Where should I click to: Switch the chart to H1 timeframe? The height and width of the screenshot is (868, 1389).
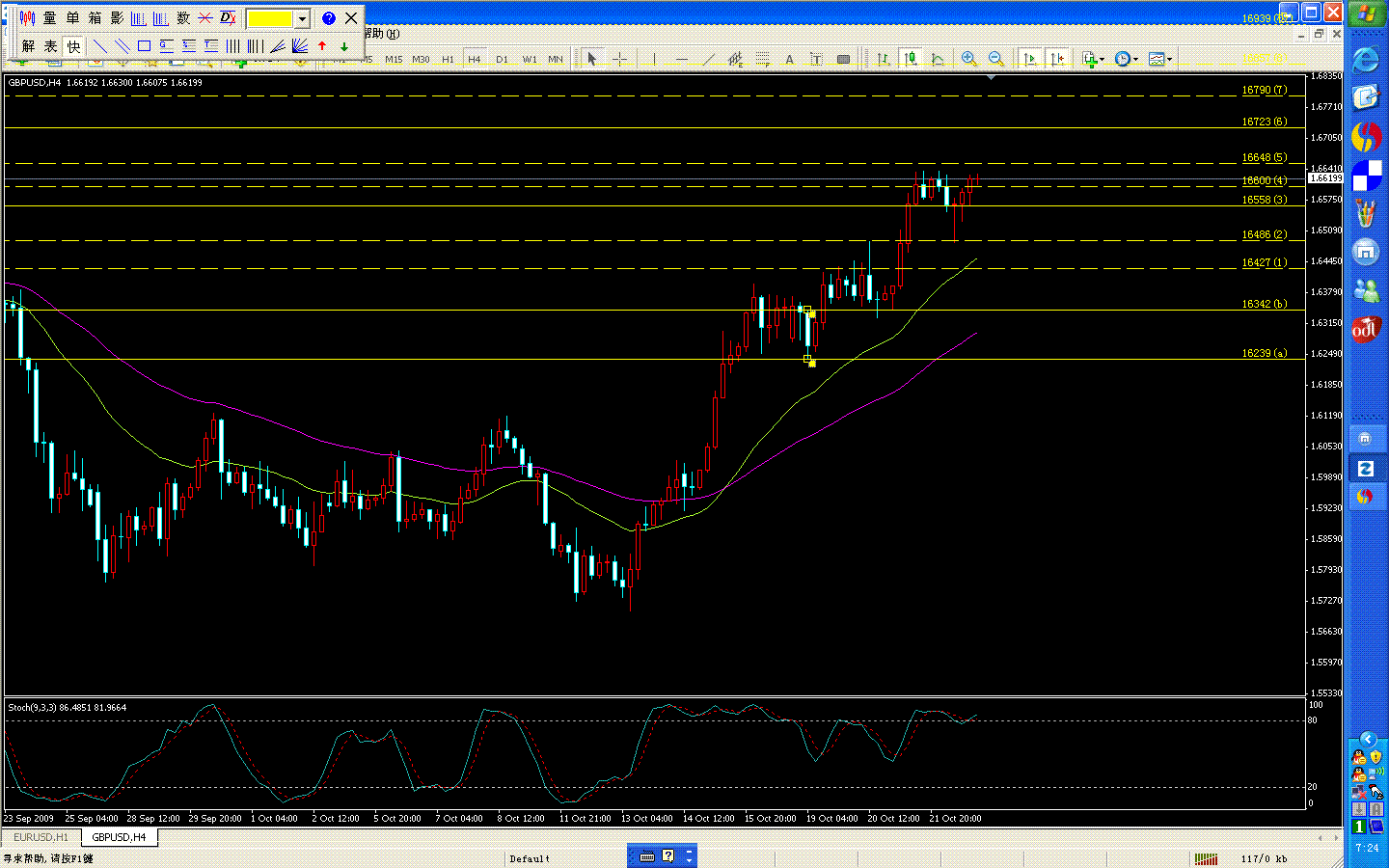(448, 60)
